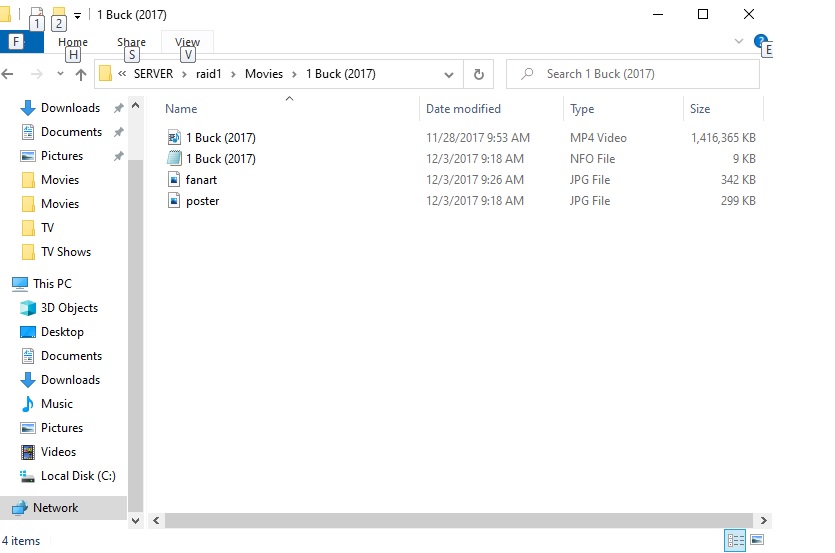Click Movies in the breadcrumb path
This screenshot has height=553, width=835.
(264, 74)
